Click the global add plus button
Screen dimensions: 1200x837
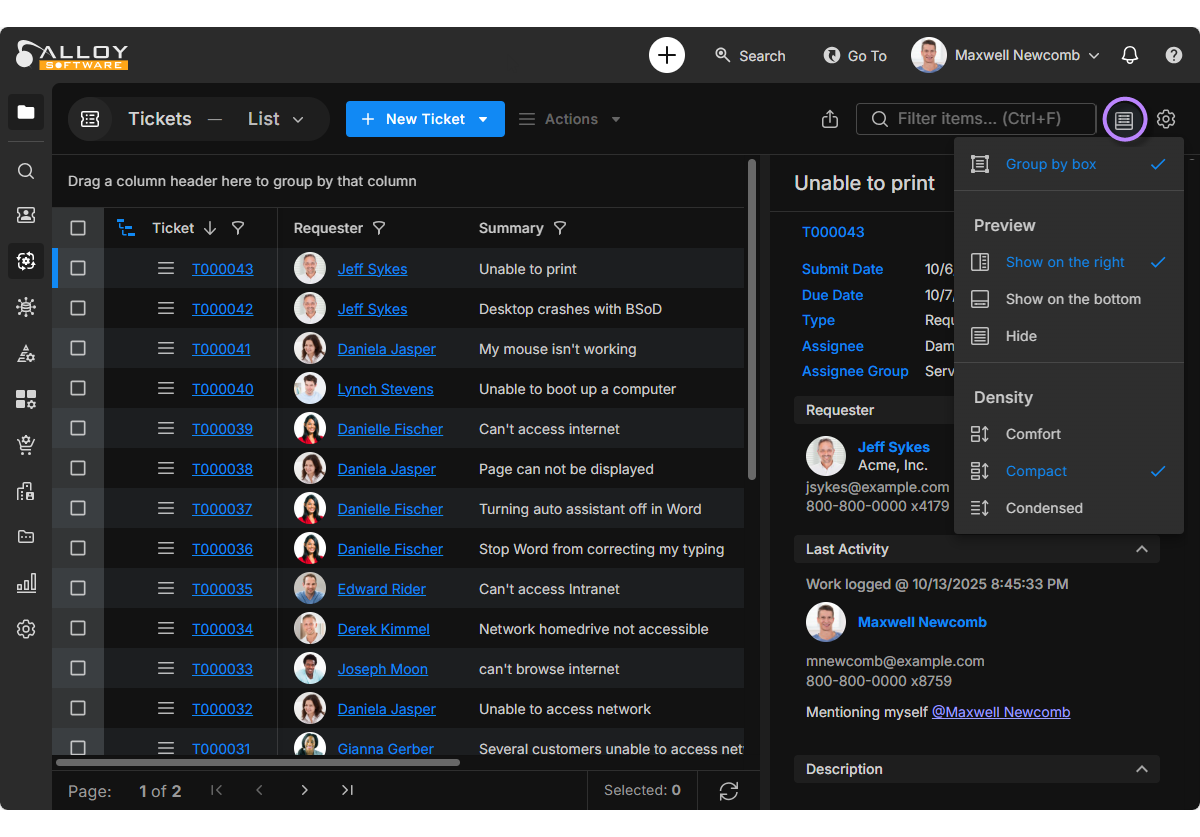(667, 55)
